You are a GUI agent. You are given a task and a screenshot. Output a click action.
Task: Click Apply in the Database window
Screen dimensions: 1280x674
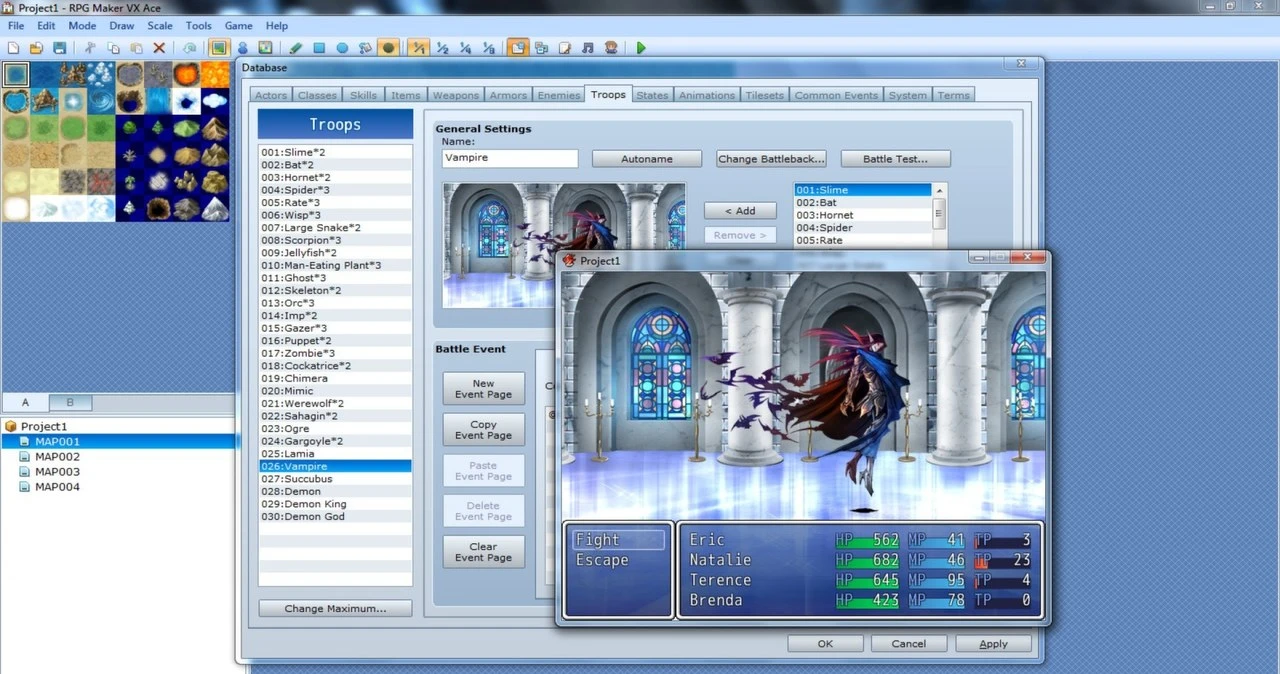(993, 644)
